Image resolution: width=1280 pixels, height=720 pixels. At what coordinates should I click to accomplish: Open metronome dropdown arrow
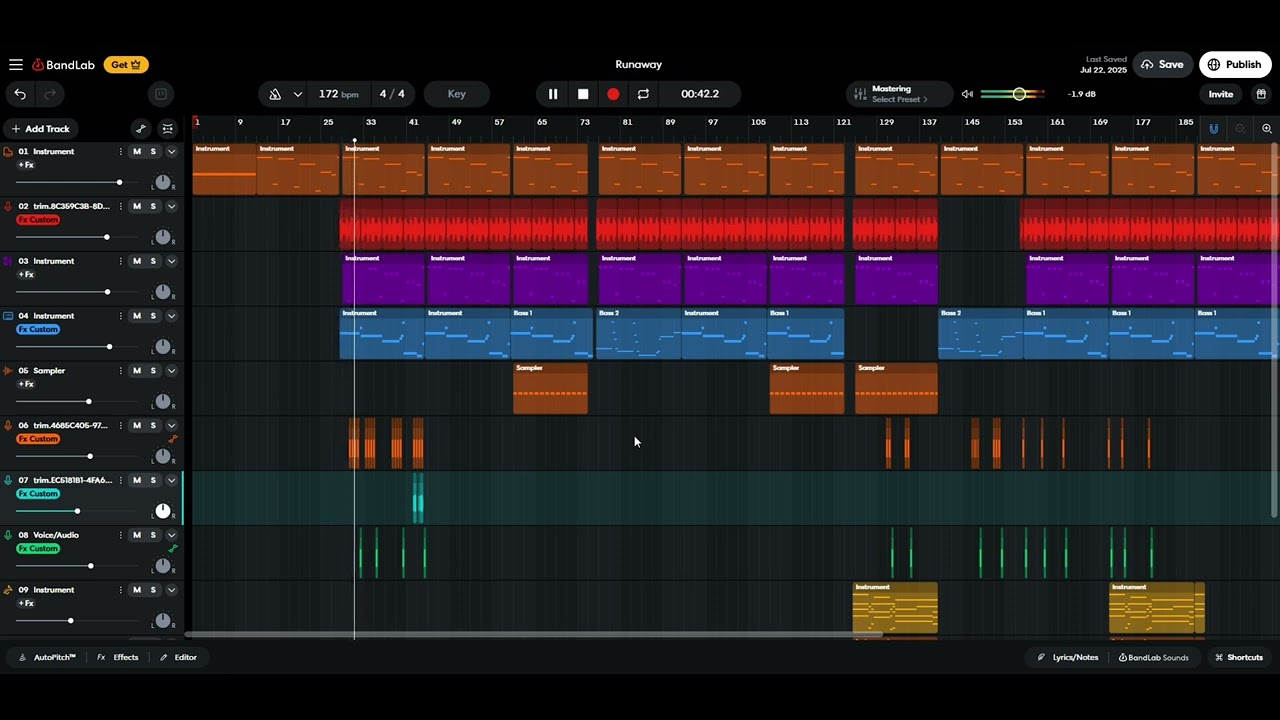coord(298,94)
